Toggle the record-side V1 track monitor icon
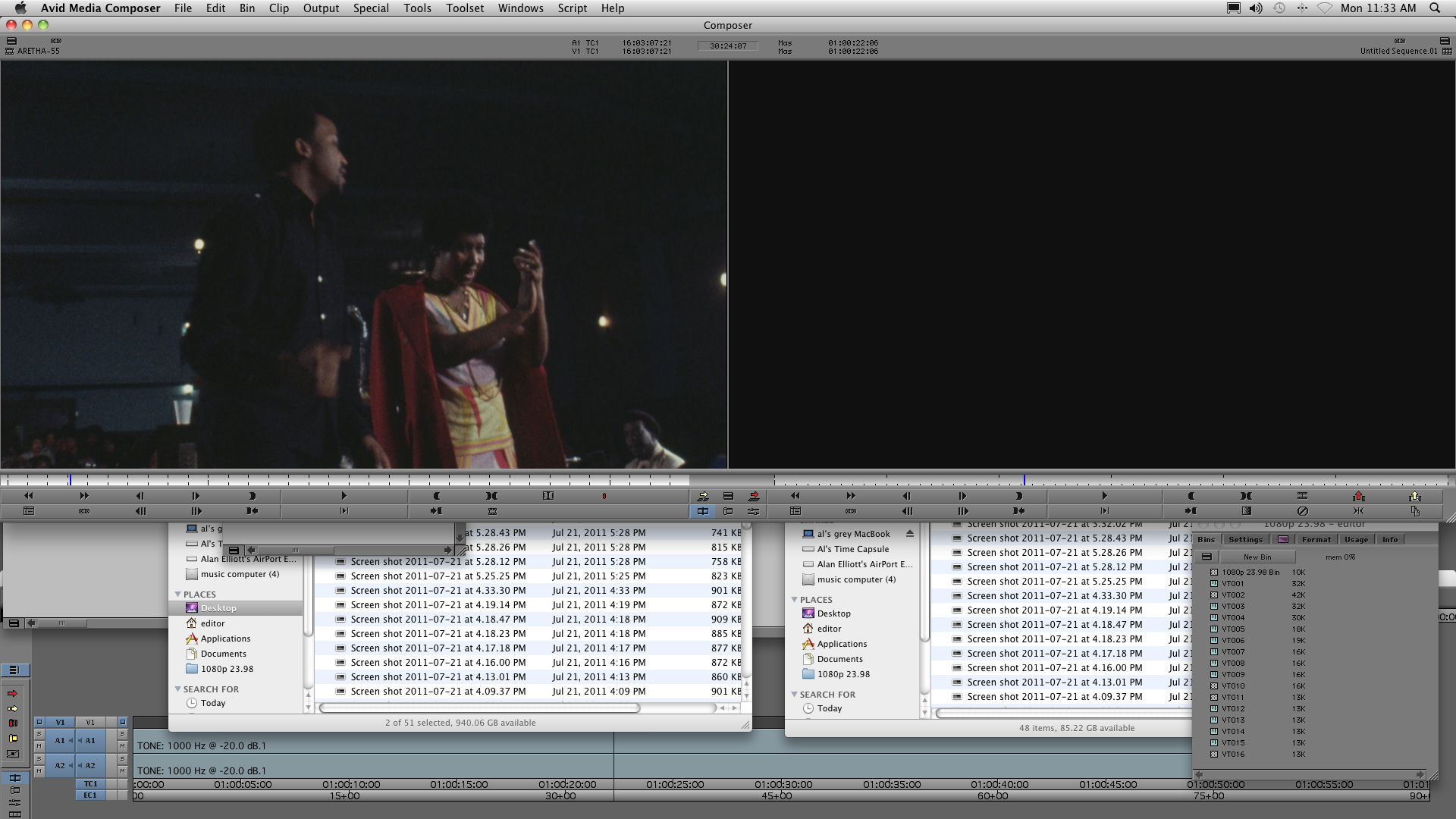Screen dimensions: 1456x819 (x=123, y=722)
